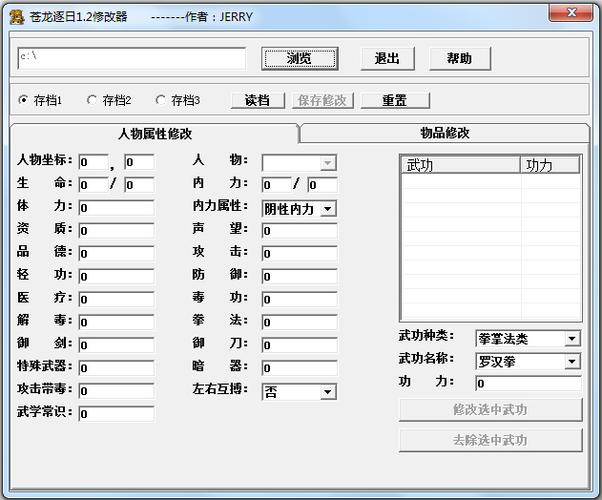The width and height of the screenshot is (602, 500).
Task: Click the 修改选中武功 button
Action: [x=490, y=409]
